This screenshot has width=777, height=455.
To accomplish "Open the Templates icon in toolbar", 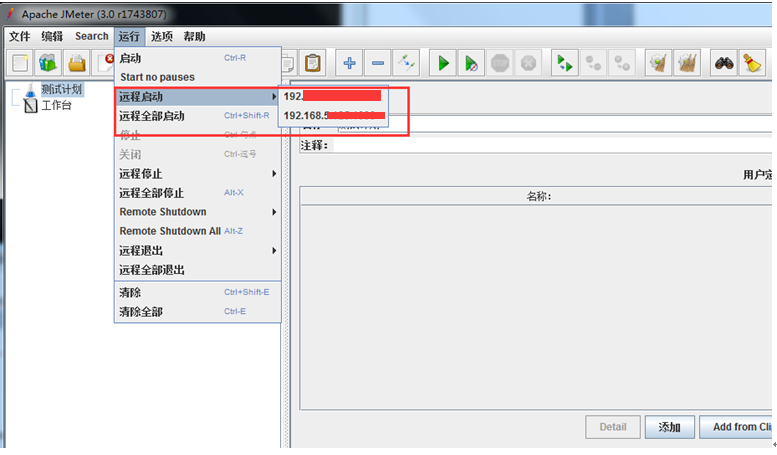I will click(x=48, y=63).
